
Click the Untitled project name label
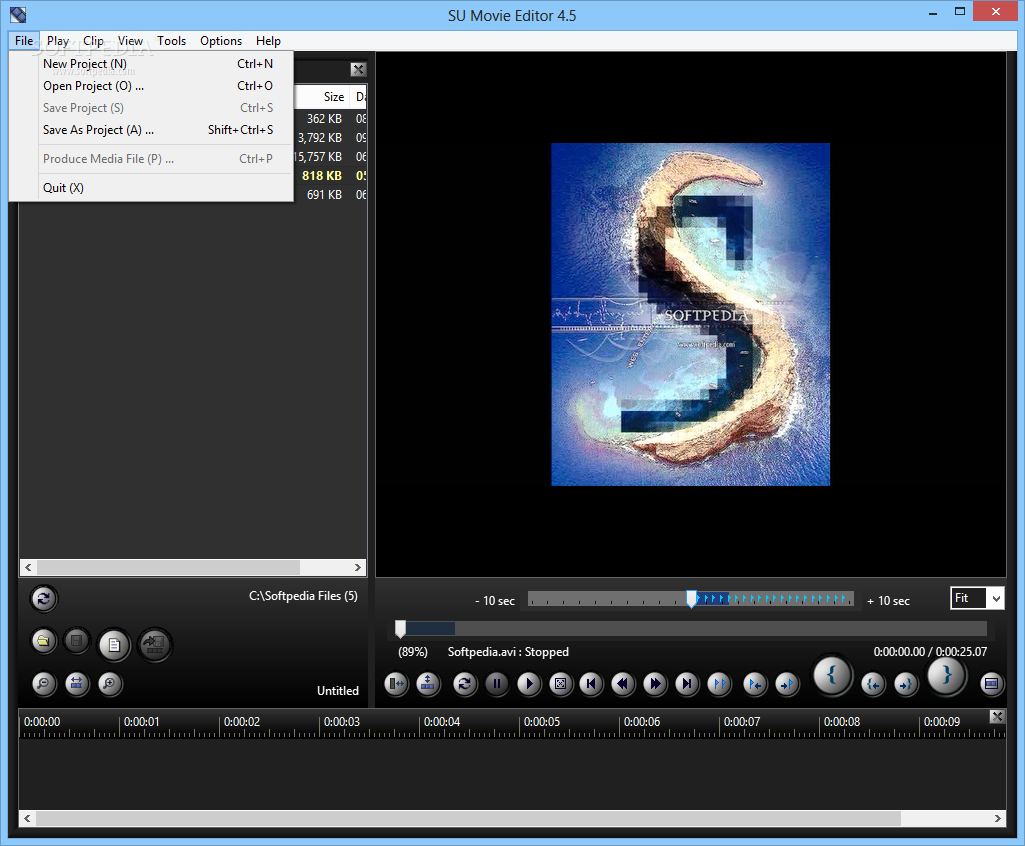click(338, 690)
